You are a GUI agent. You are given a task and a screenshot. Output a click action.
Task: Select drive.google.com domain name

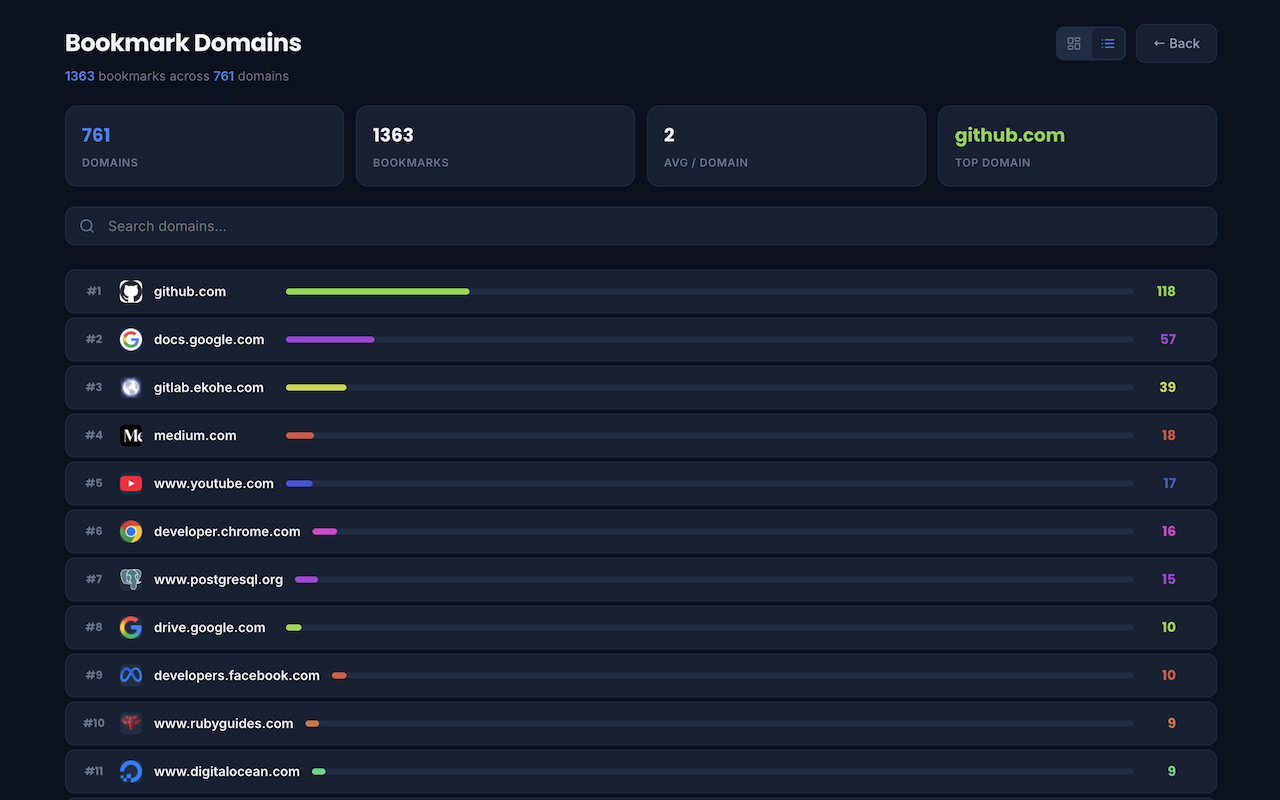point(210,627)
